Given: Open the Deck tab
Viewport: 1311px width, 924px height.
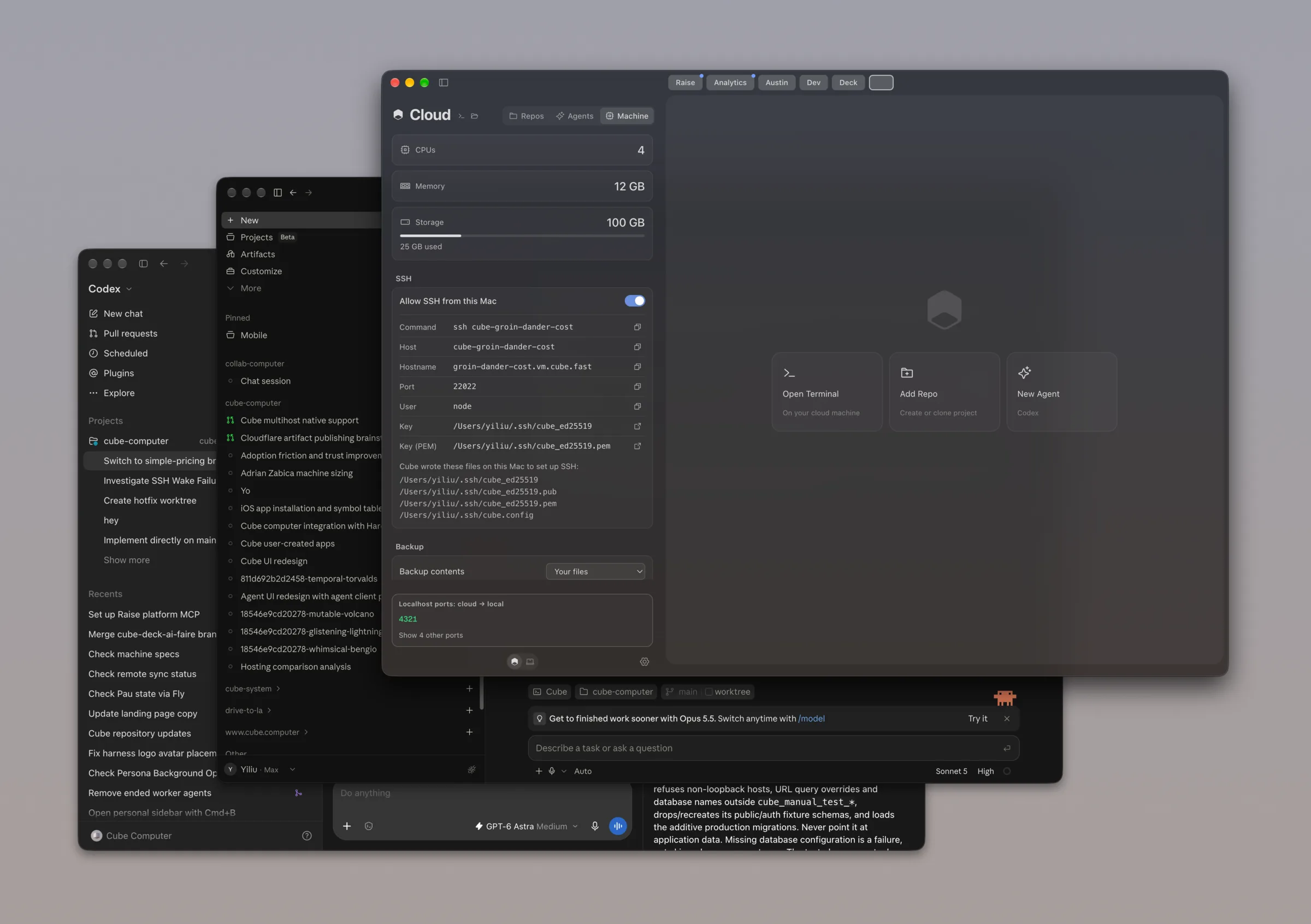Looking at the screenshot, I should pos(848,83).
